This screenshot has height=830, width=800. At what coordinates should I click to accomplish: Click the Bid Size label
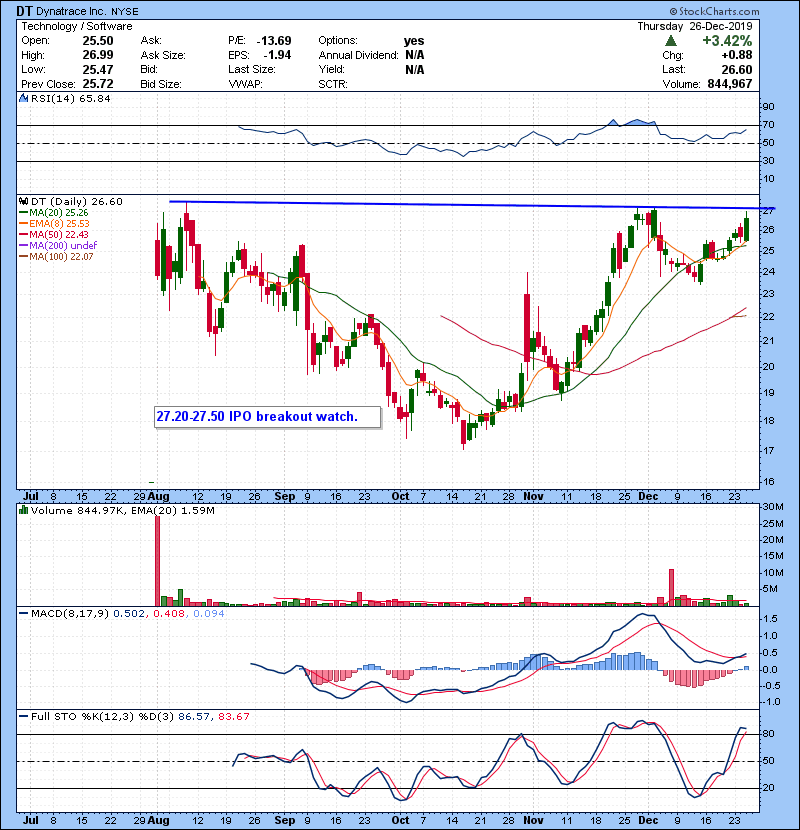pyautogui.click(x=161, y=84)
